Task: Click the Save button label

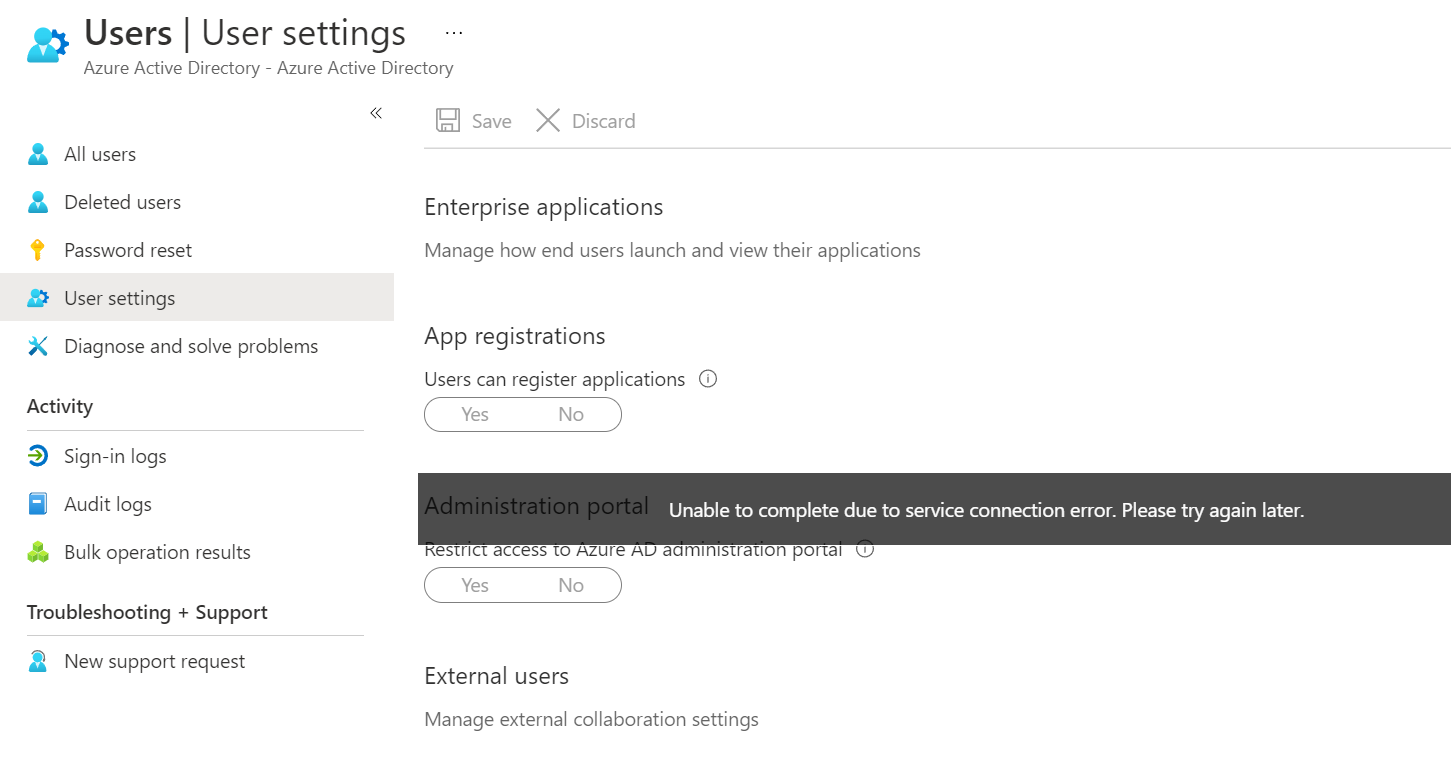Action: pos(492,121)
